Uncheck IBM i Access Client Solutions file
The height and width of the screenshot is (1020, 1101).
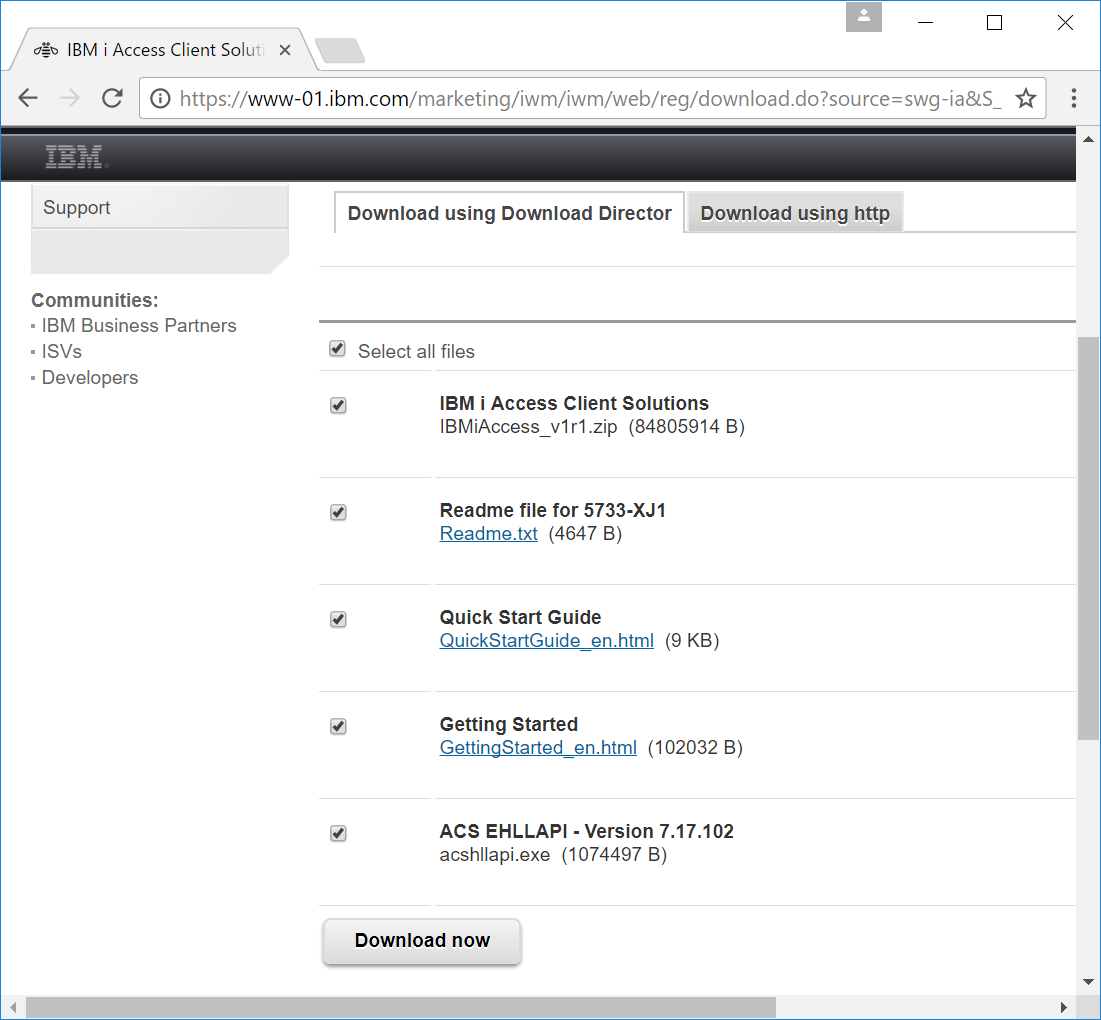[338, 405]
